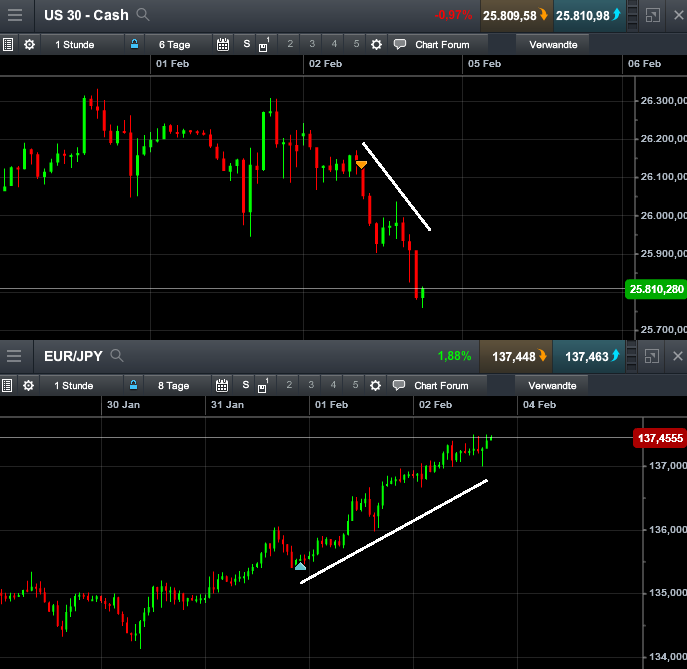Click the pop-out window icon of the US 30 panel
The width and height of the screenshot is (687, 669).
click(652, 15)
